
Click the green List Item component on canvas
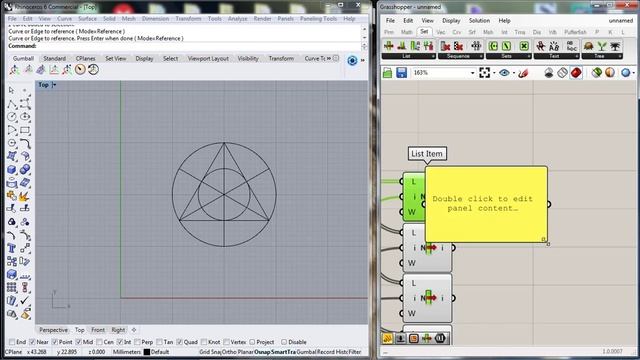[x=413, y=197]
